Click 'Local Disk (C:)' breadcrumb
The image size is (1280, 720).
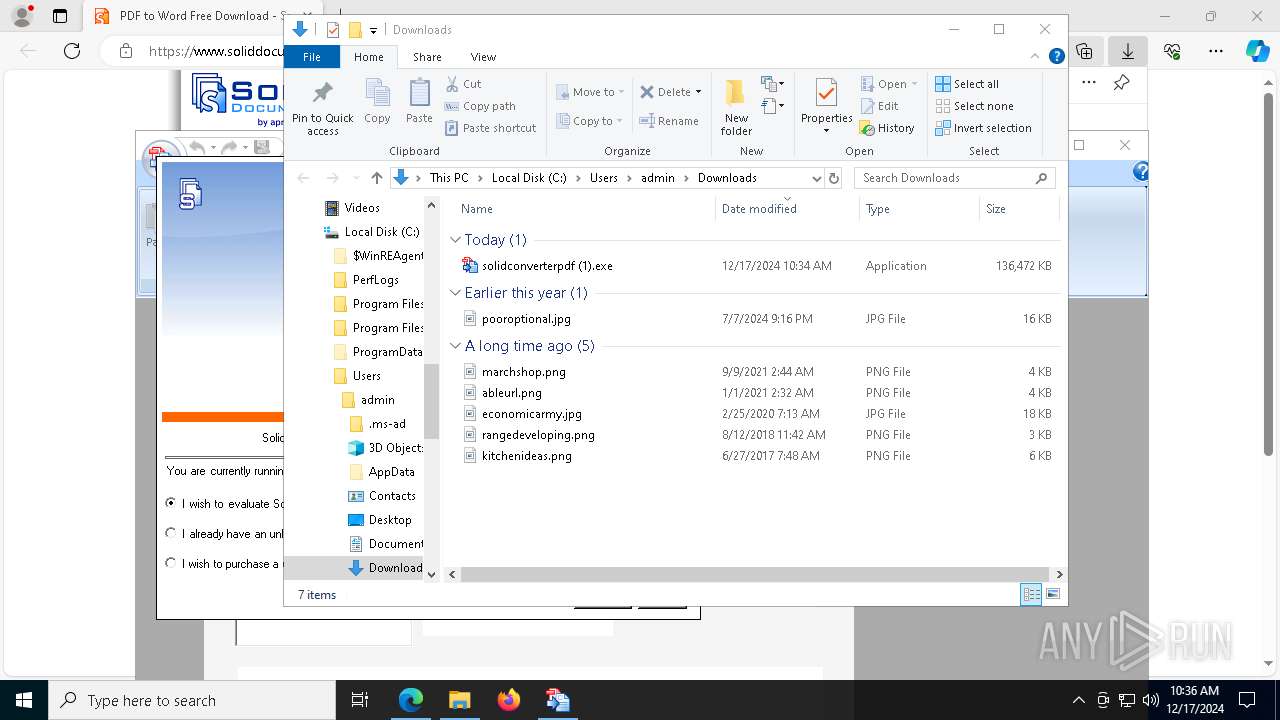529,178
